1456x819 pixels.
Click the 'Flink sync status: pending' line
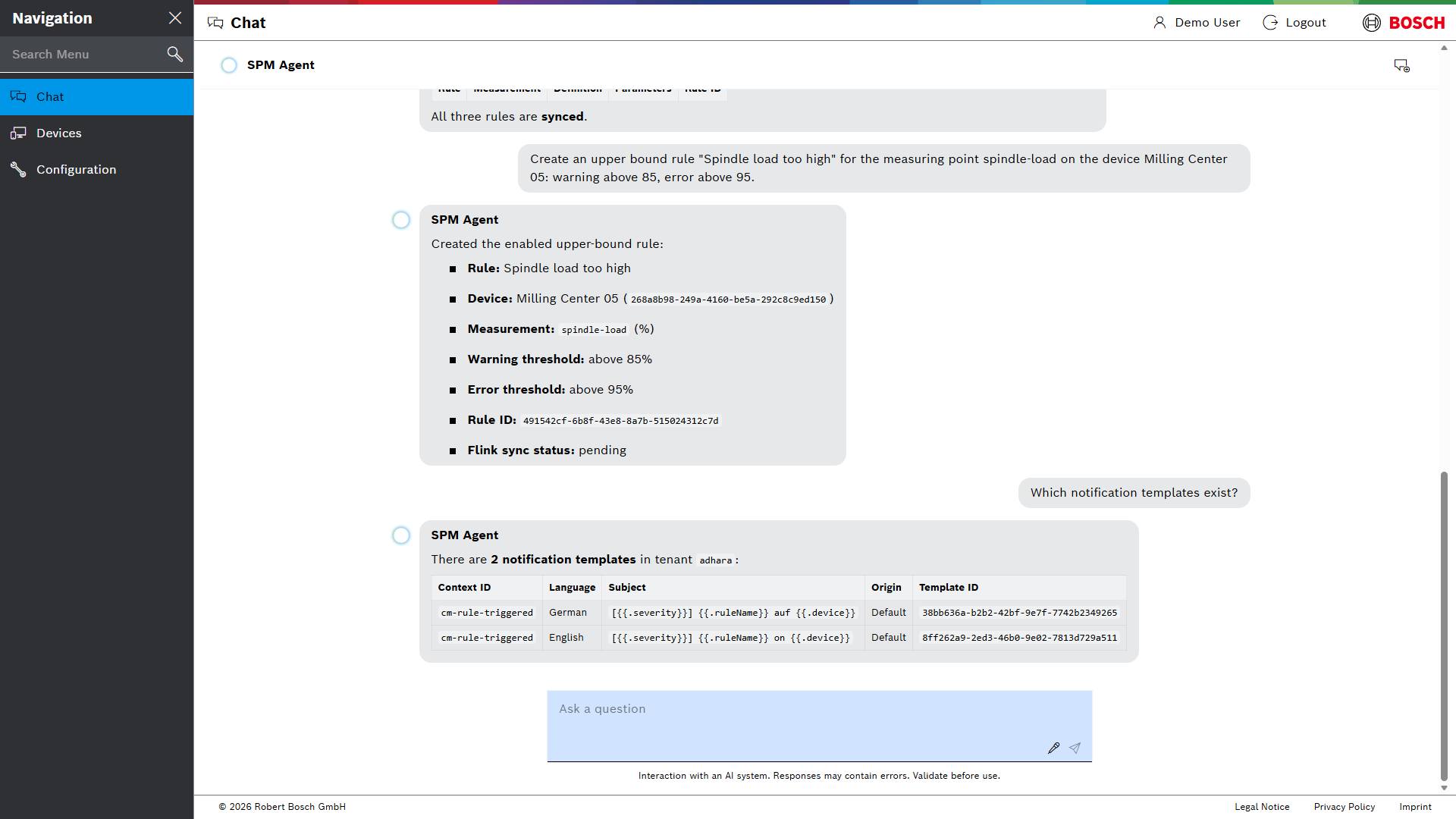[x=547, y=450]
